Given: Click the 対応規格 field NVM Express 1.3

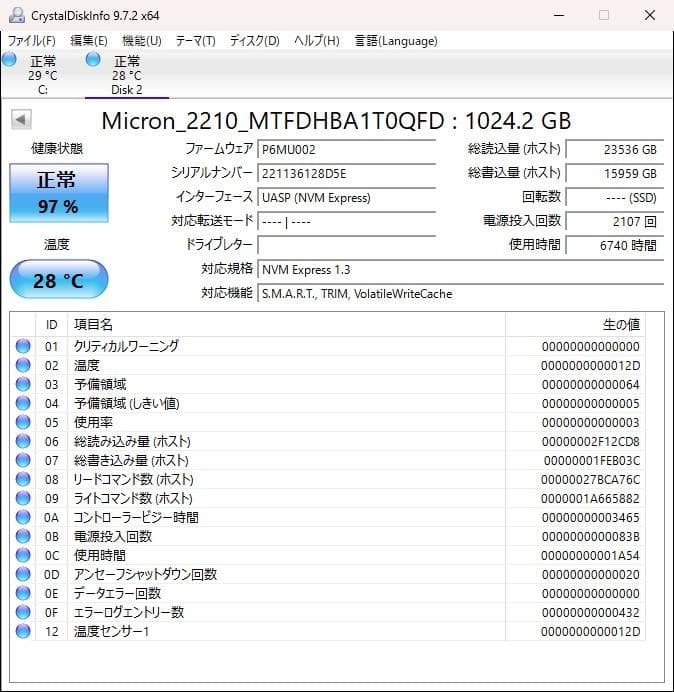Looking at the screenshot, I should tap(461, 270).
